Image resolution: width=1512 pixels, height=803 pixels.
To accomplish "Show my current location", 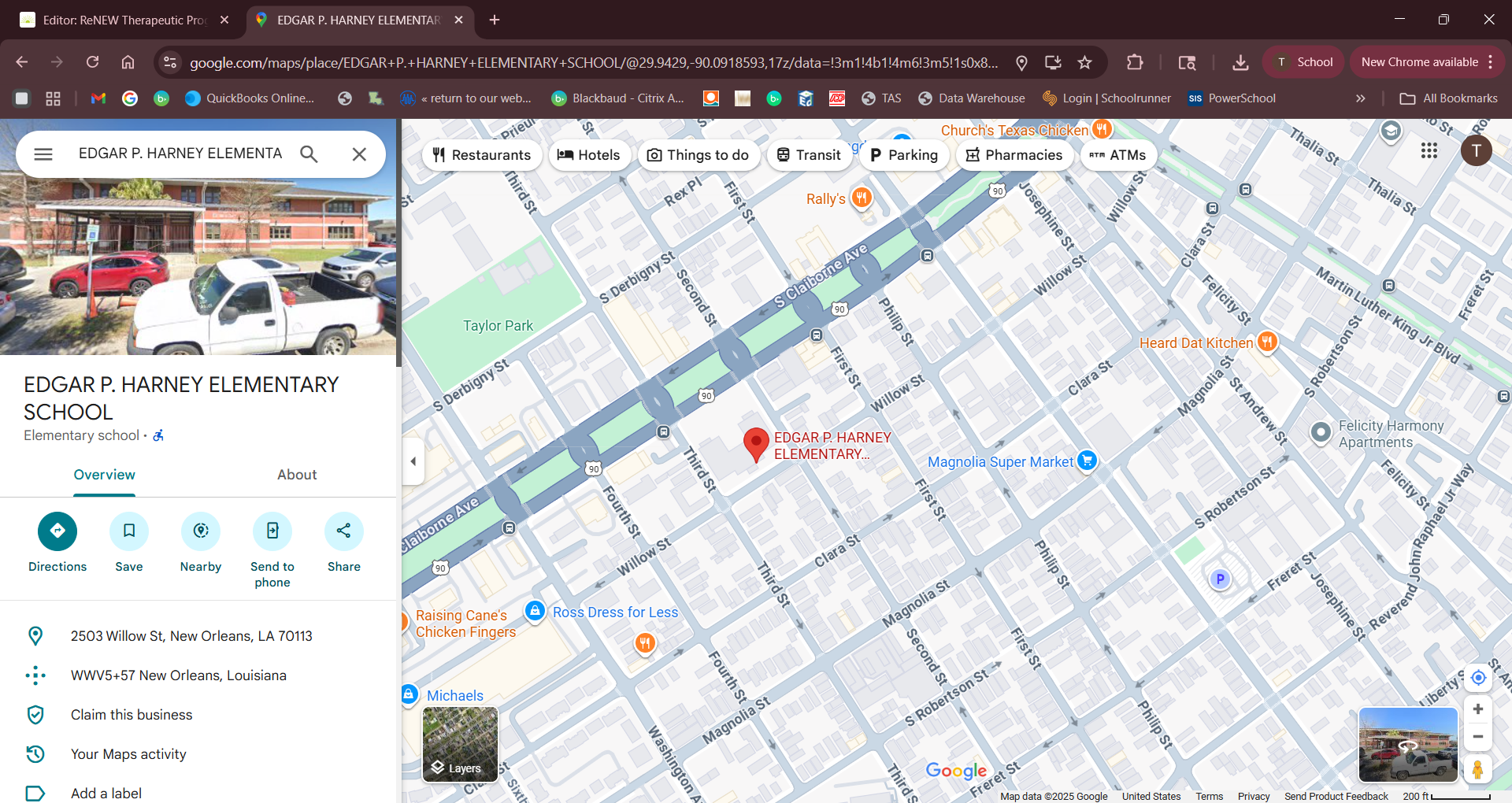I will pyautogui.click(x=1478, y=678).
